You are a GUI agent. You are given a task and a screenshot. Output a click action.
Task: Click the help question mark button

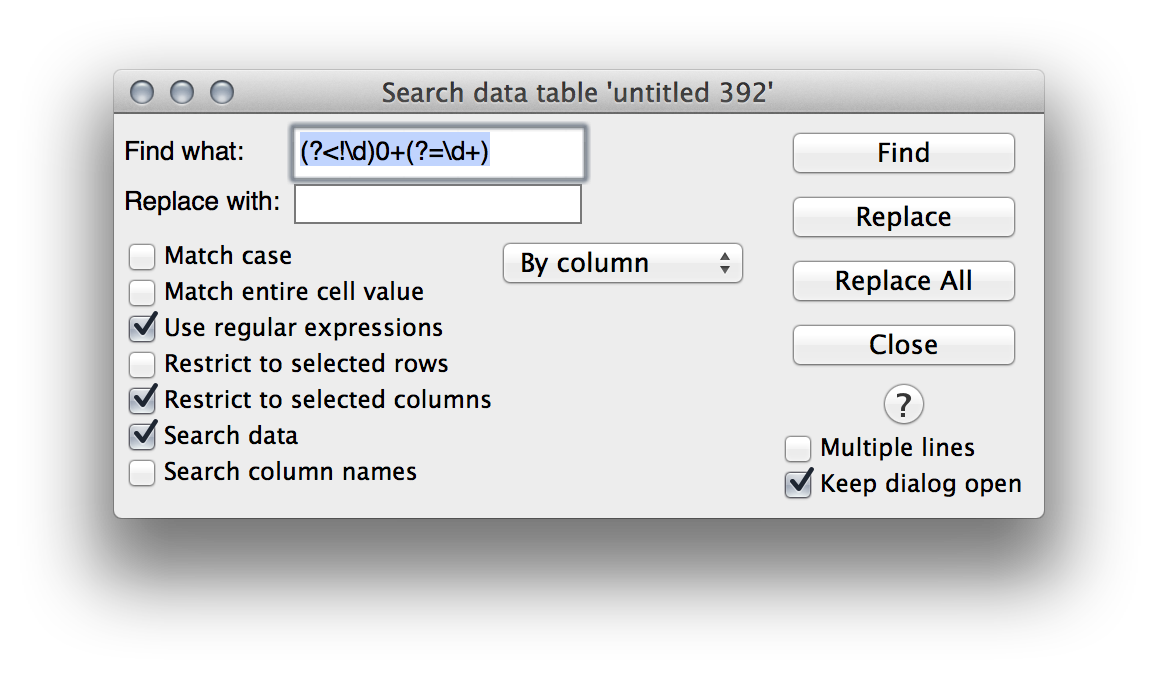(903, 405)
